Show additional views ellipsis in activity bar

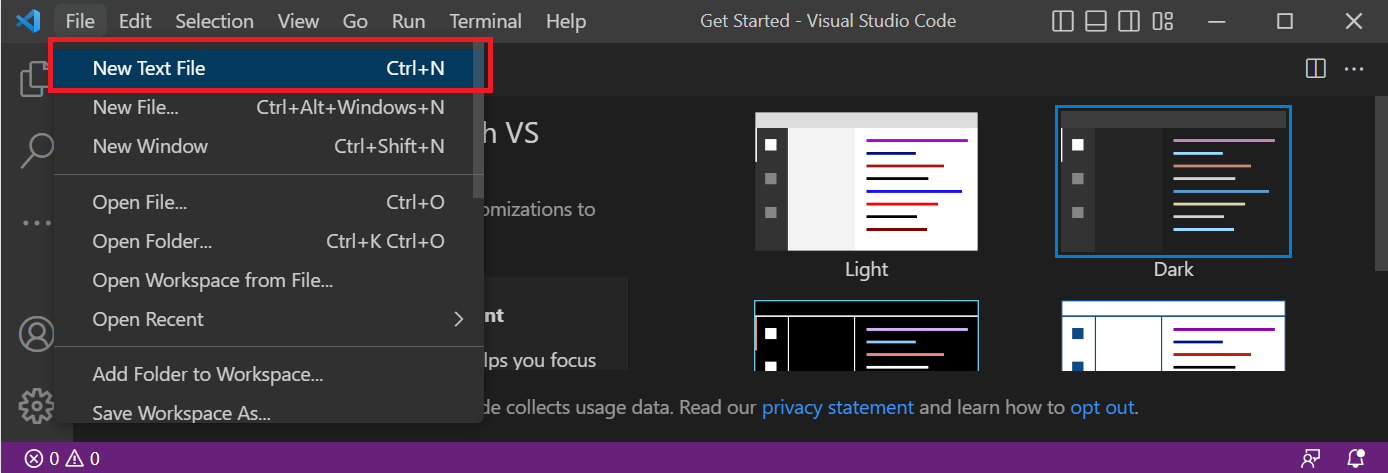click(37, 223)
